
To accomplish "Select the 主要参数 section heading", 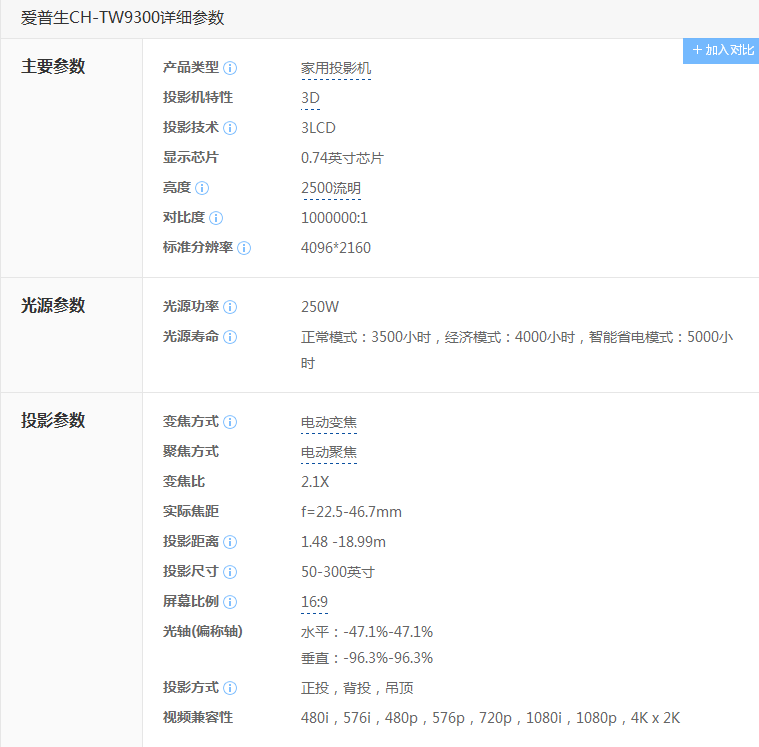I will (53, 66).
